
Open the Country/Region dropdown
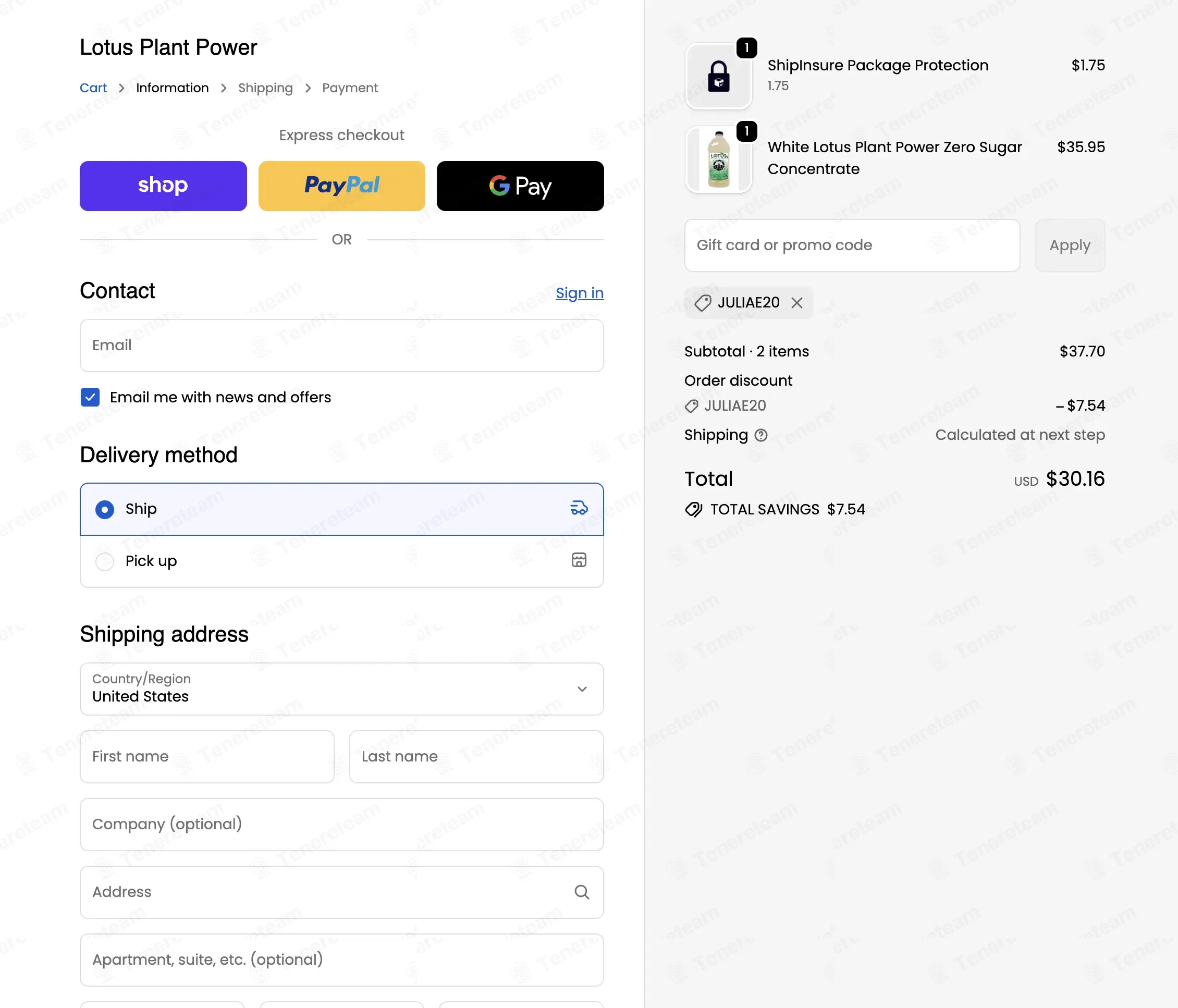click(342, 689)
